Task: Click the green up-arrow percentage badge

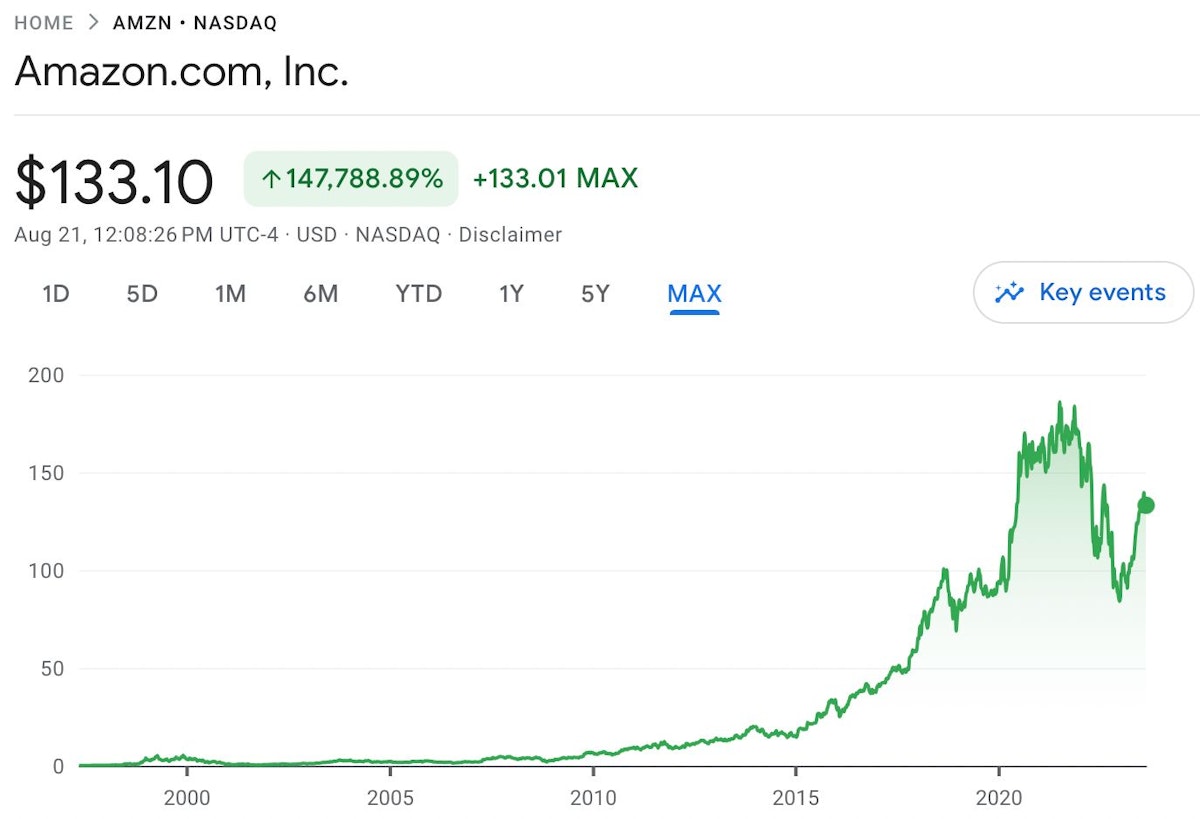Action: 351,179
